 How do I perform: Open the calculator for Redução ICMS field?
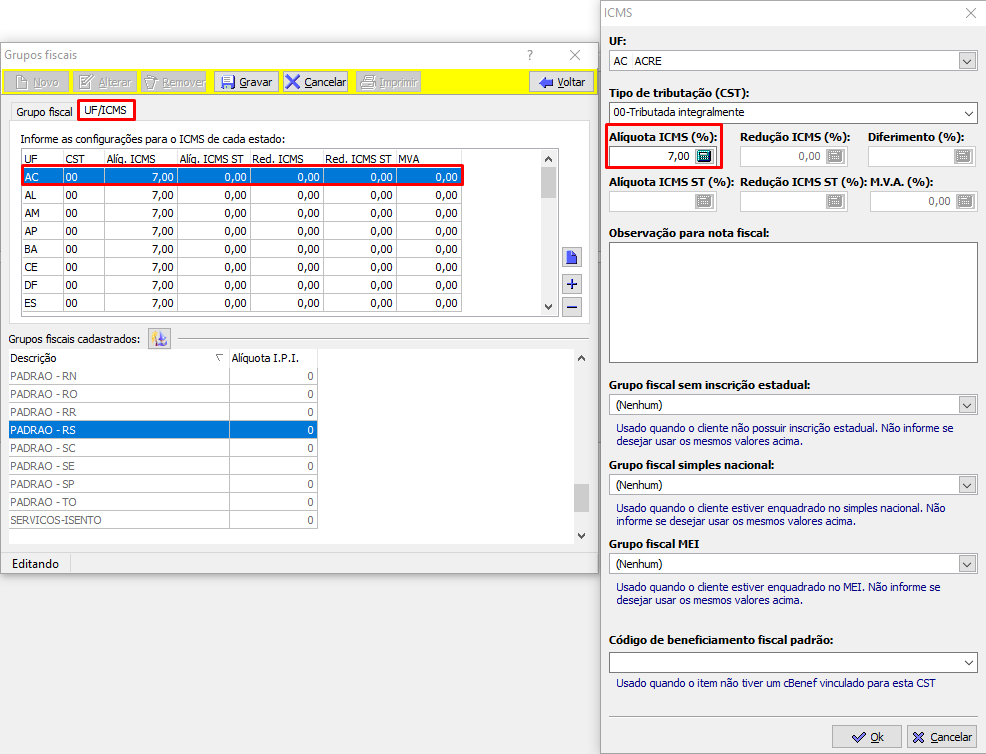835,156
